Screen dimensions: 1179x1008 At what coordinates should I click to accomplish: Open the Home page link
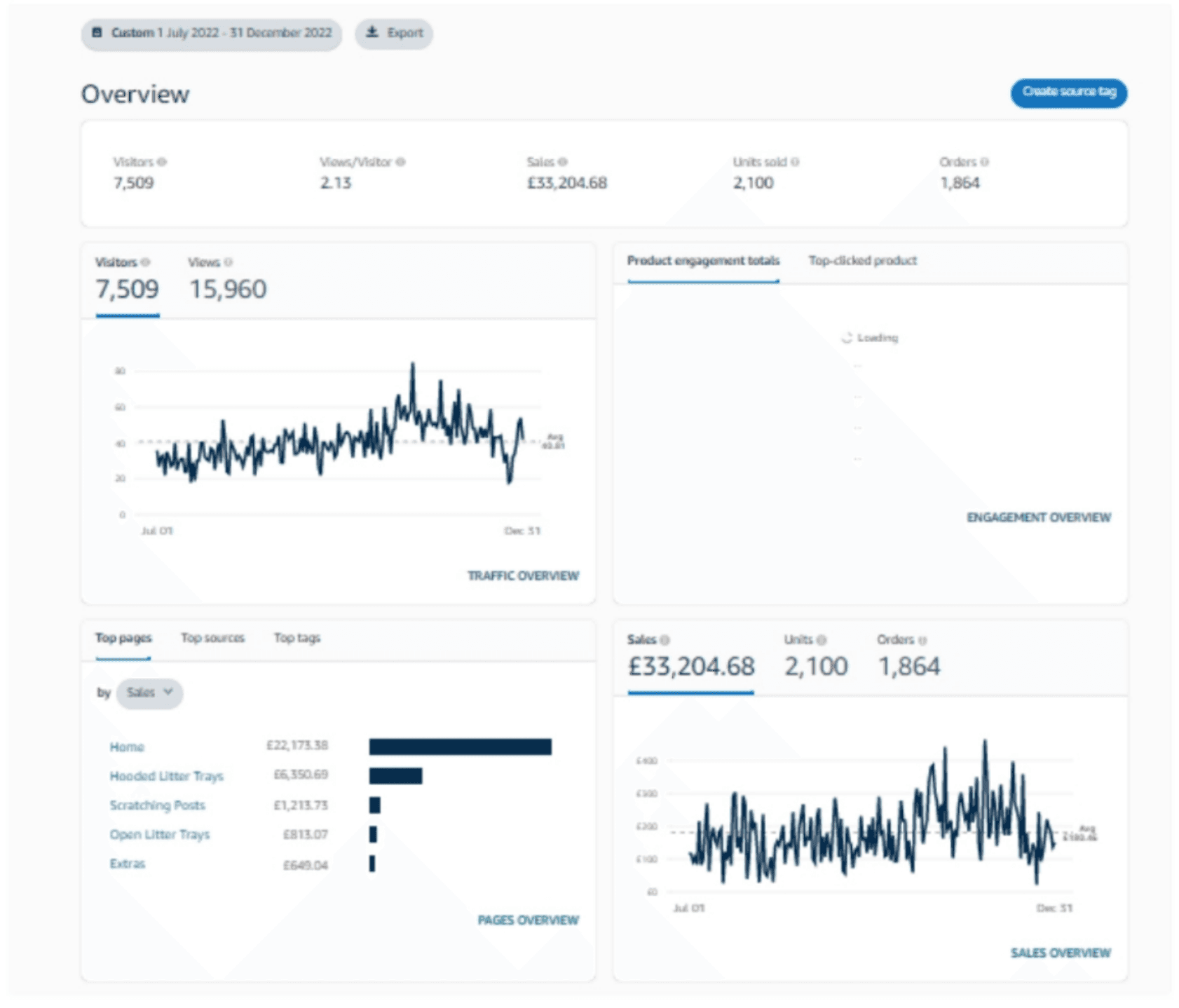coord(127,747)
